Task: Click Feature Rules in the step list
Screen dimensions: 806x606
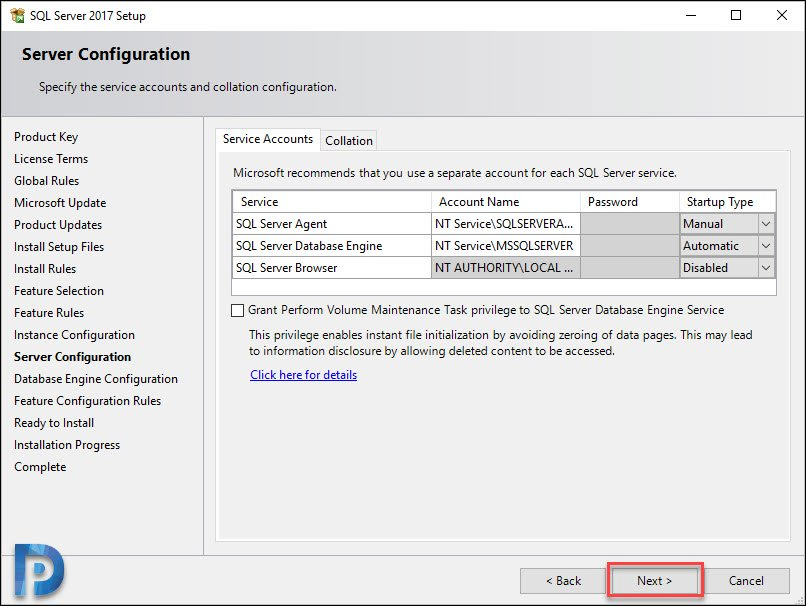Action: 49,313
